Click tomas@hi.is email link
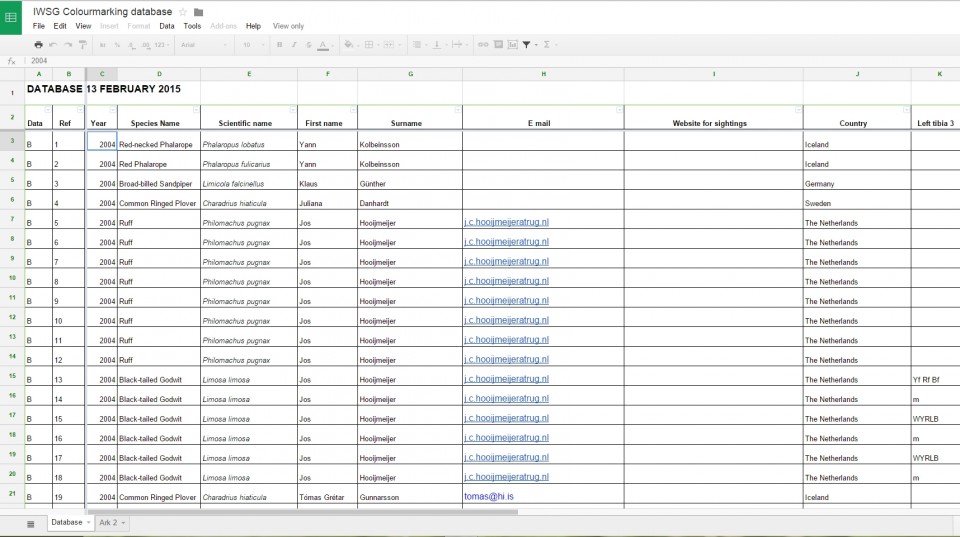Screen dimensions: 960x537 click(x=487, y=496)
